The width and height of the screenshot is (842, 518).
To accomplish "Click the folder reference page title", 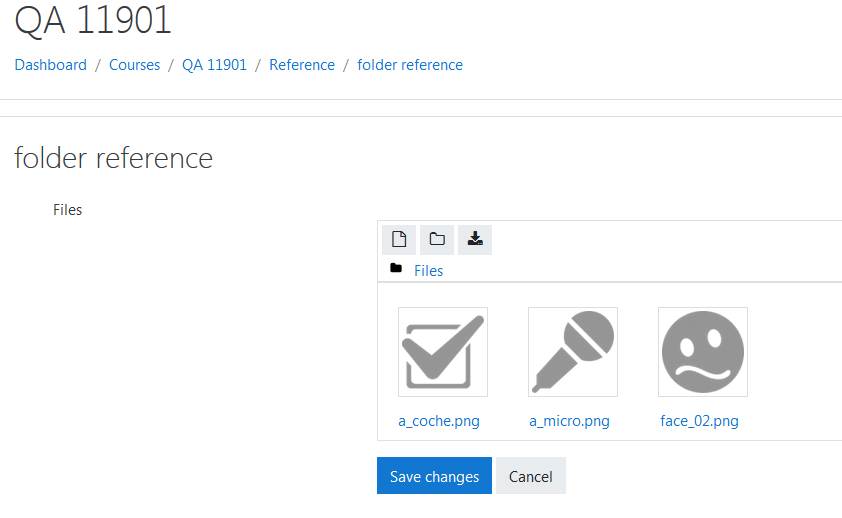I will click(113, 158).
